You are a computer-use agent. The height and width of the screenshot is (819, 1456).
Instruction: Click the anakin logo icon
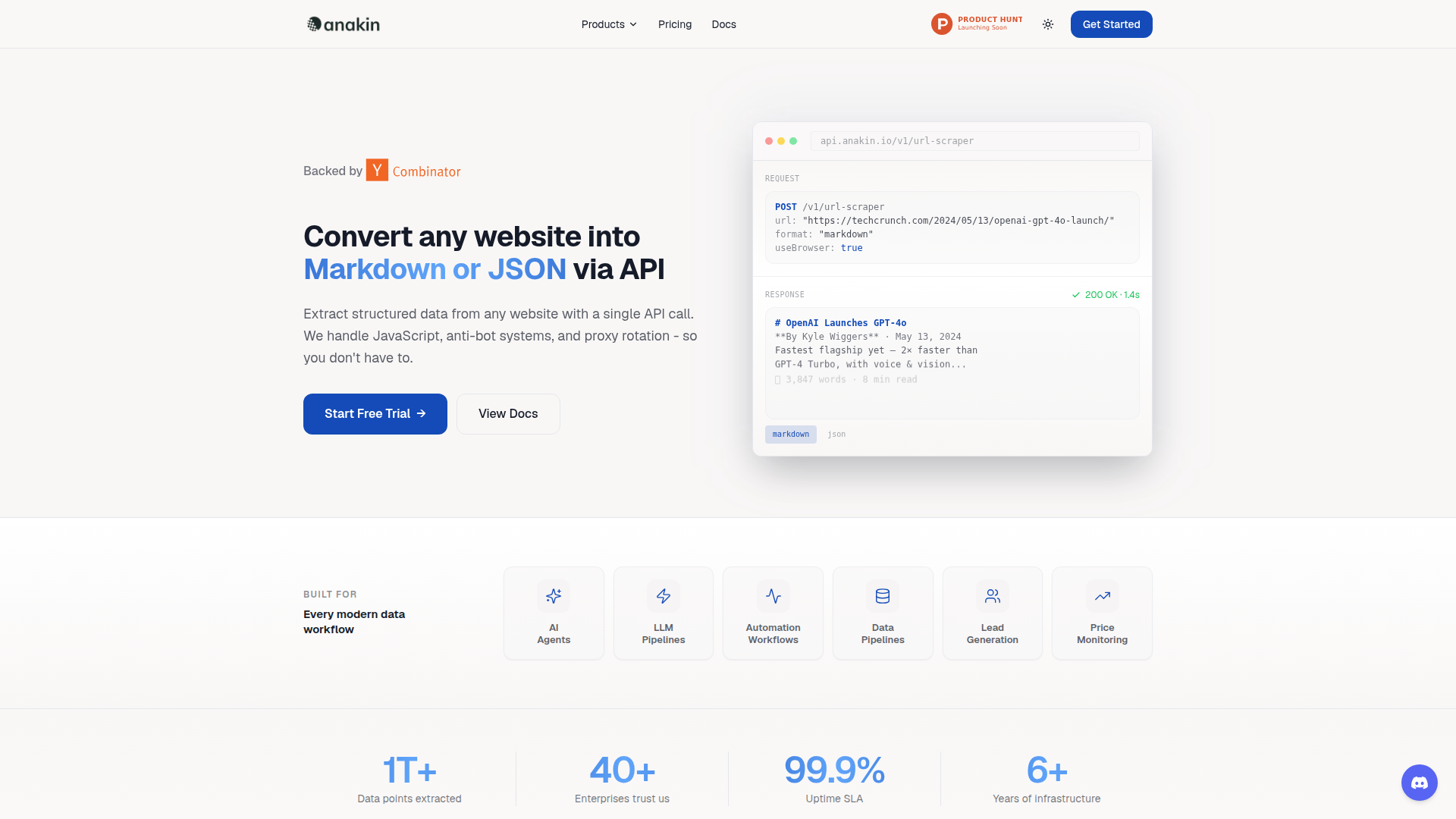click(314, 24)
